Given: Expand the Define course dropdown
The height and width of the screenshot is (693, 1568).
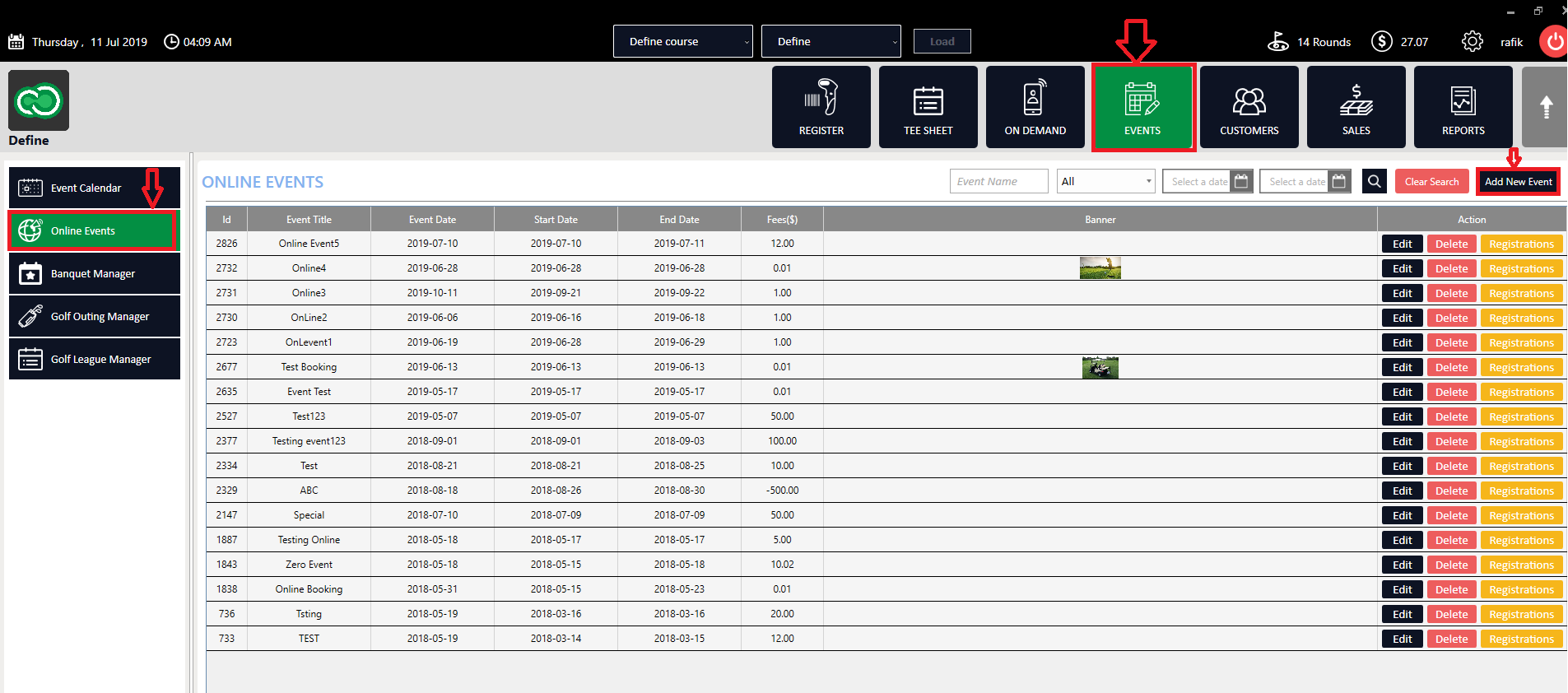Looking at the screenshot, I should point(682,41).
